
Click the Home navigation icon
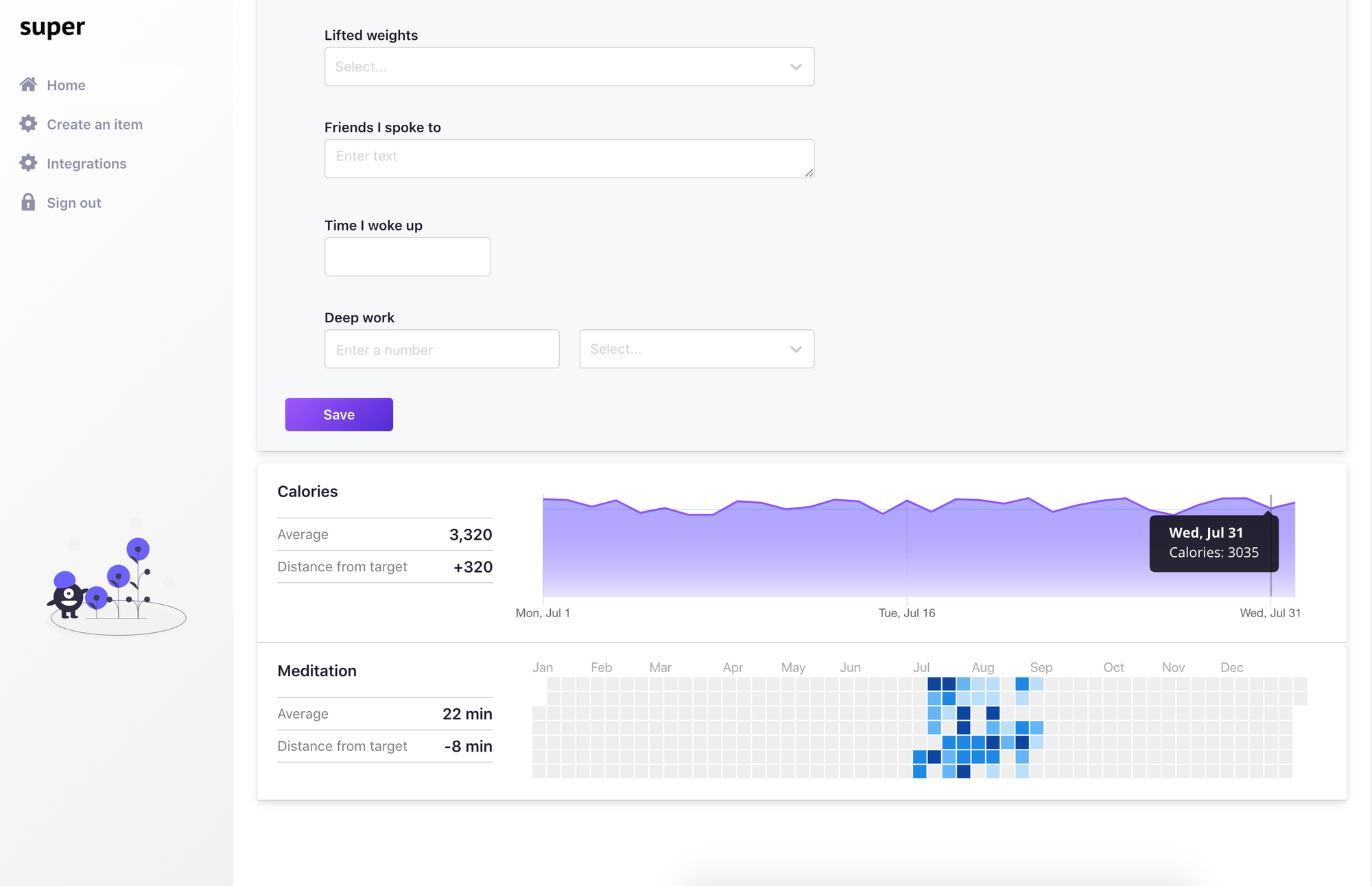pos(27,85)
